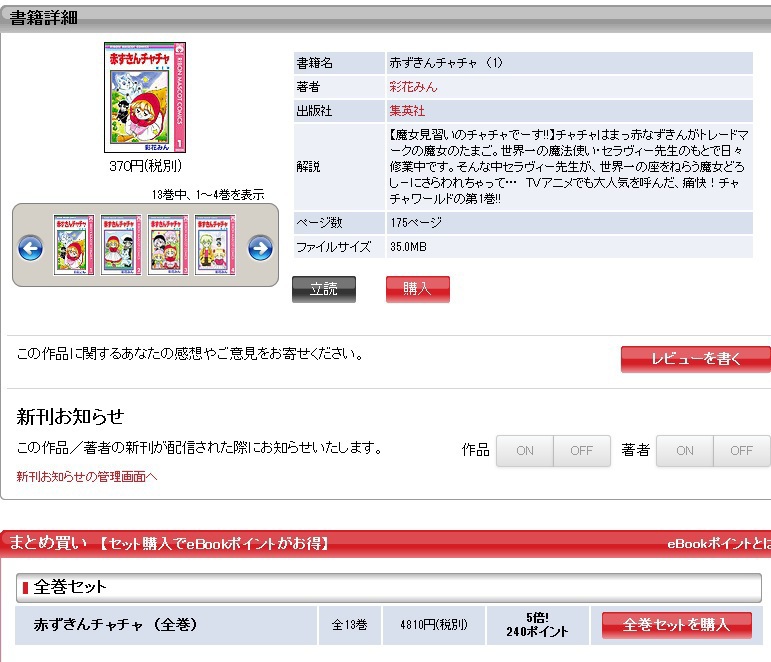Open volume 4 thumbnail in carousel
The image size is (771, 662).
point(215,245)
